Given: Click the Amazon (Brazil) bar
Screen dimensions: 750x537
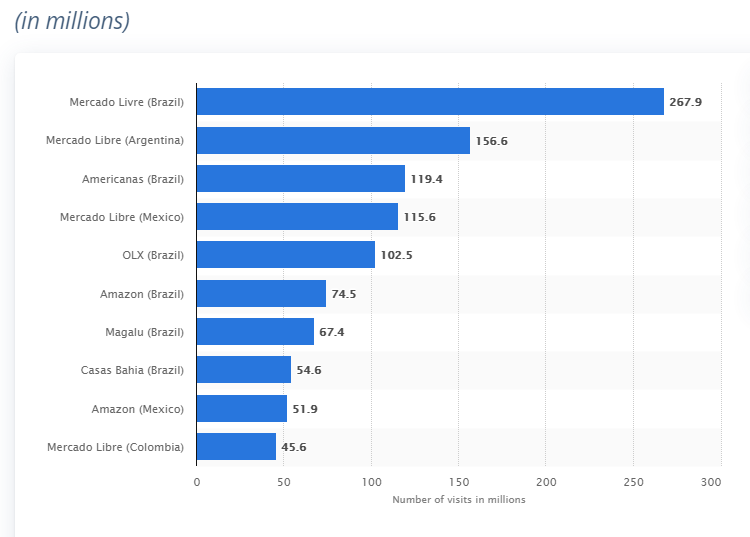Looking at the screenshot, I should point(261,294).
